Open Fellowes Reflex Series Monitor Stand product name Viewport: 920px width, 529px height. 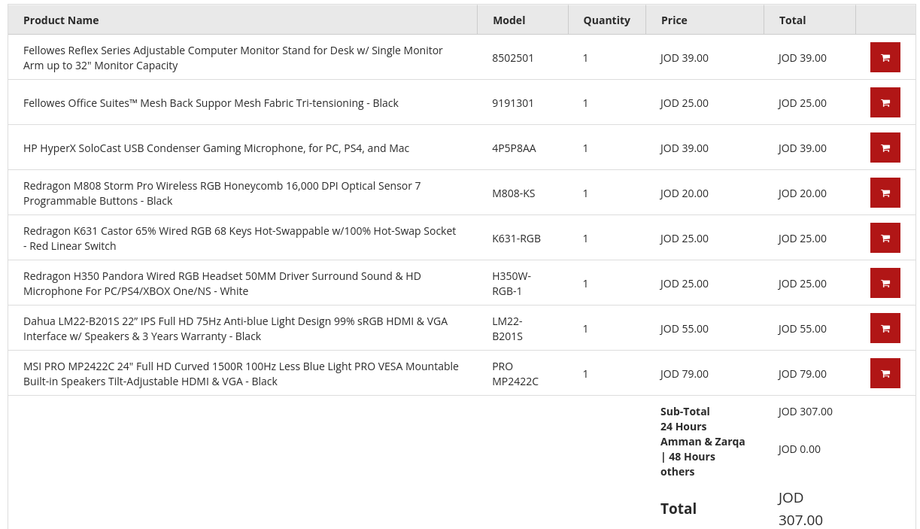[233, 57]
